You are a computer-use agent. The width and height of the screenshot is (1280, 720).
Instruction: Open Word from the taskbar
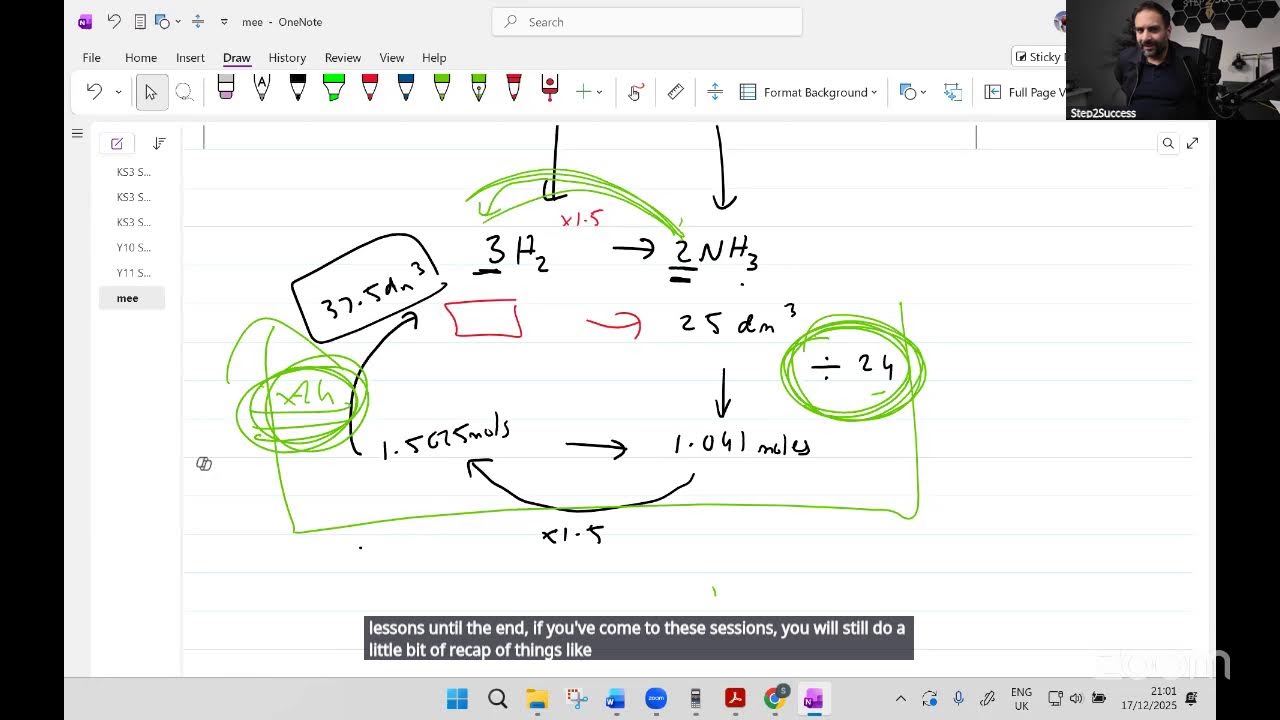coord(615,698)
